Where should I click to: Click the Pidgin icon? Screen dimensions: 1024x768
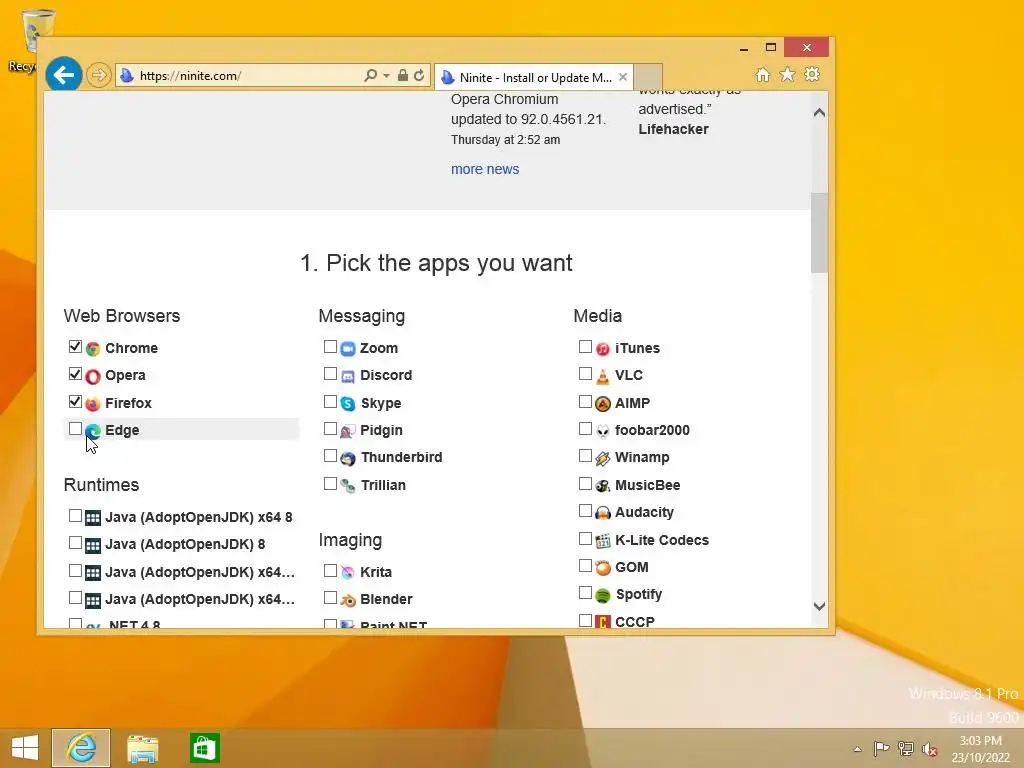click(x=348, y=431)
